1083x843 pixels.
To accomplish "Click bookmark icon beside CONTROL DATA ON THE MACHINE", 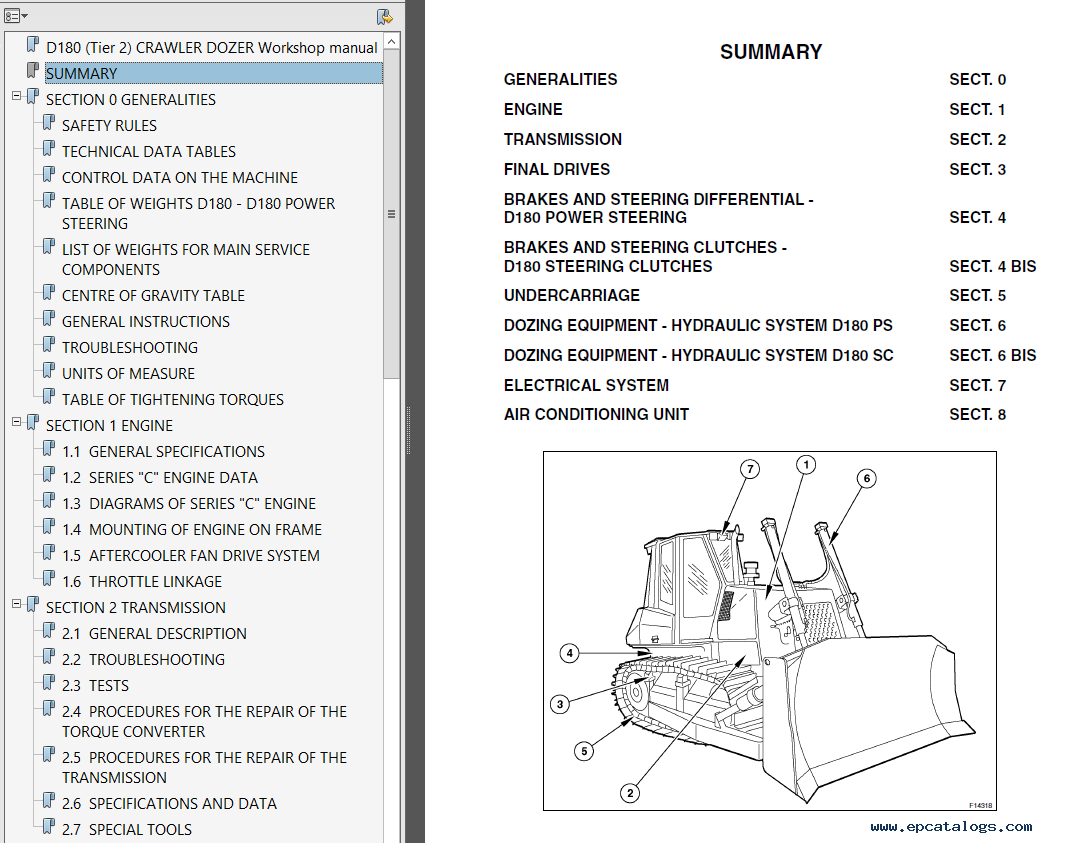I will click(48, 175).
